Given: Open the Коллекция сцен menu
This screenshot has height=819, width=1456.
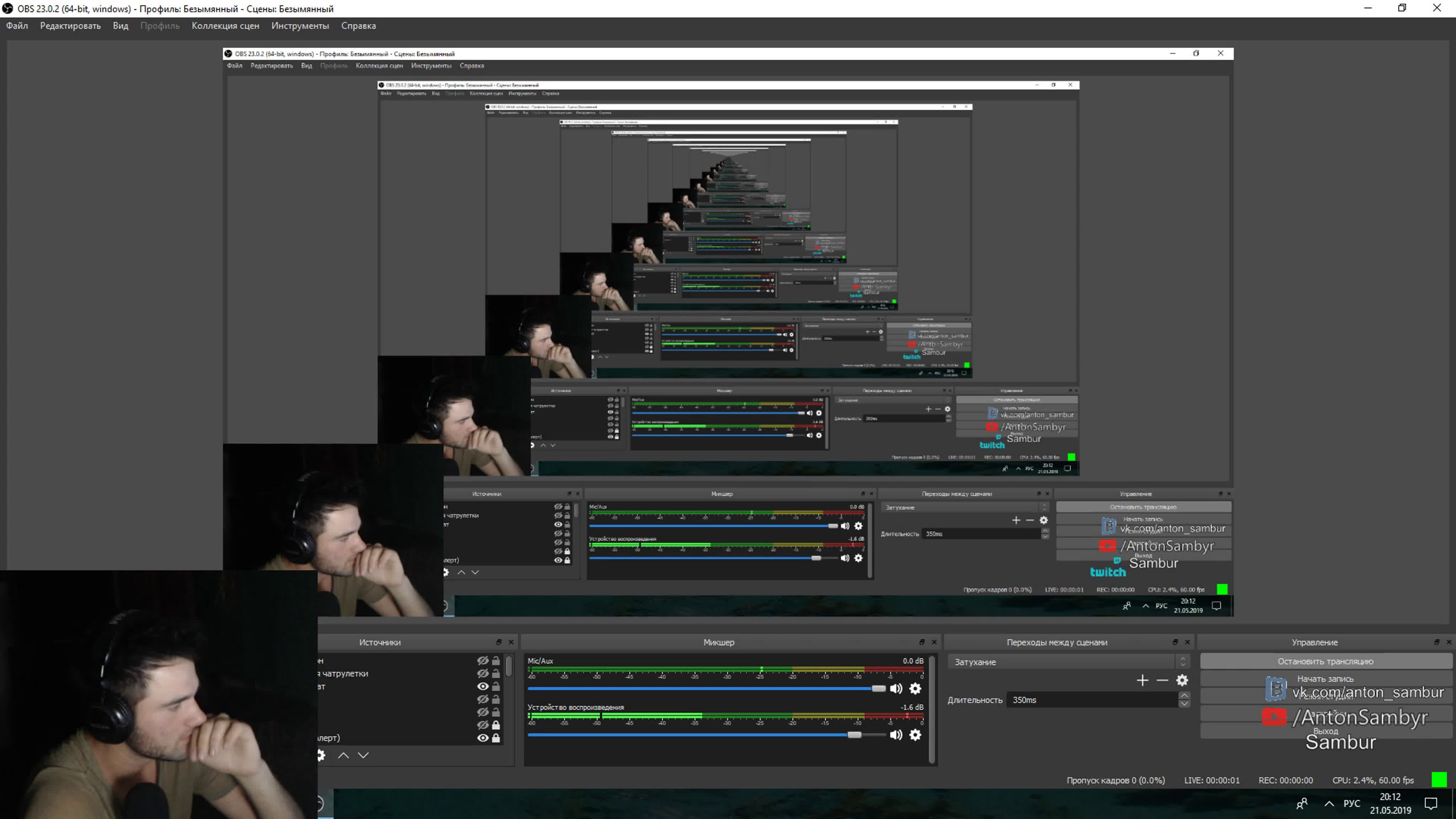Looking at the screenshot, I should click(x=225, y=26).
